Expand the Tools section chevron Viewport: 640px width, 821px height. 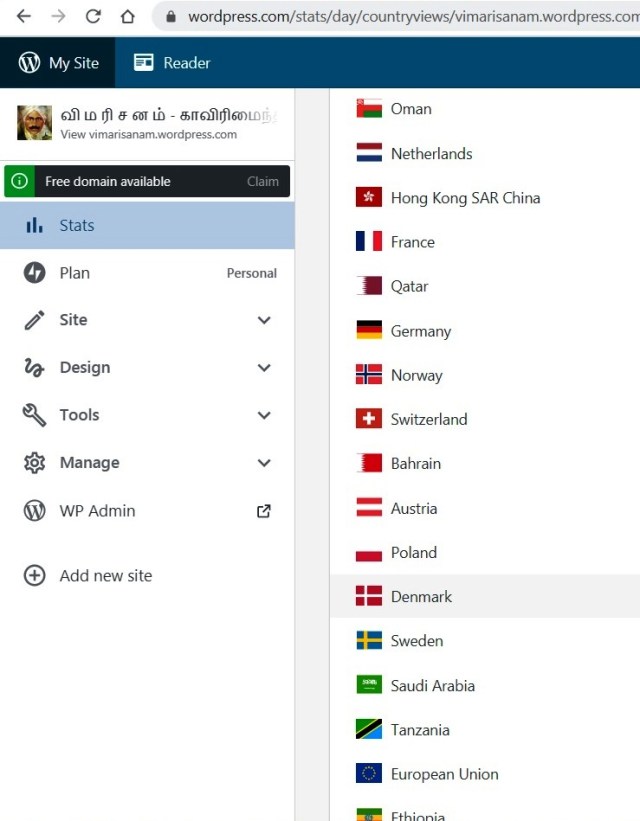(264, 415)
